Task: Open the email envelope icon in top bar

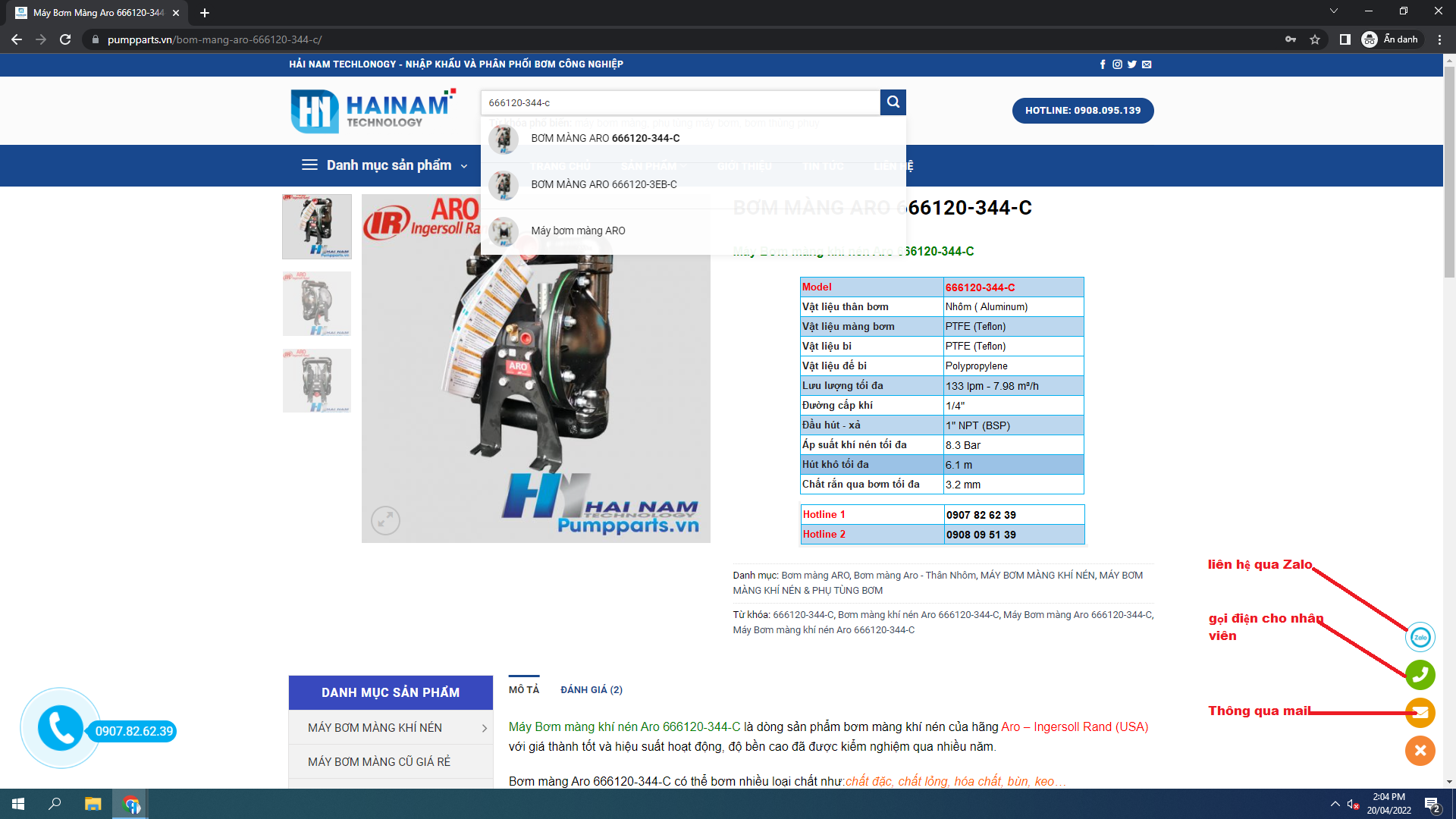Action: (x=1147, y=64)
